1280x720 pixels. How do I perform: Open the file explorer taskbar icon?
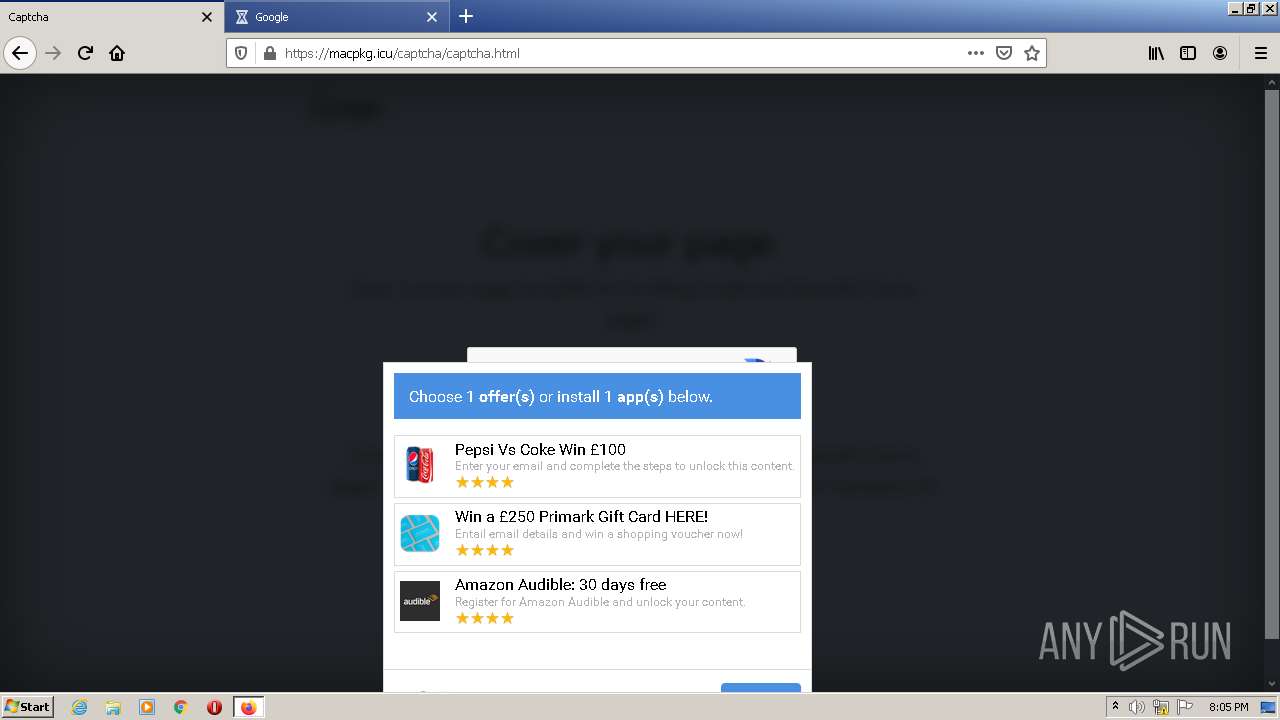click(x=113, y=707)
